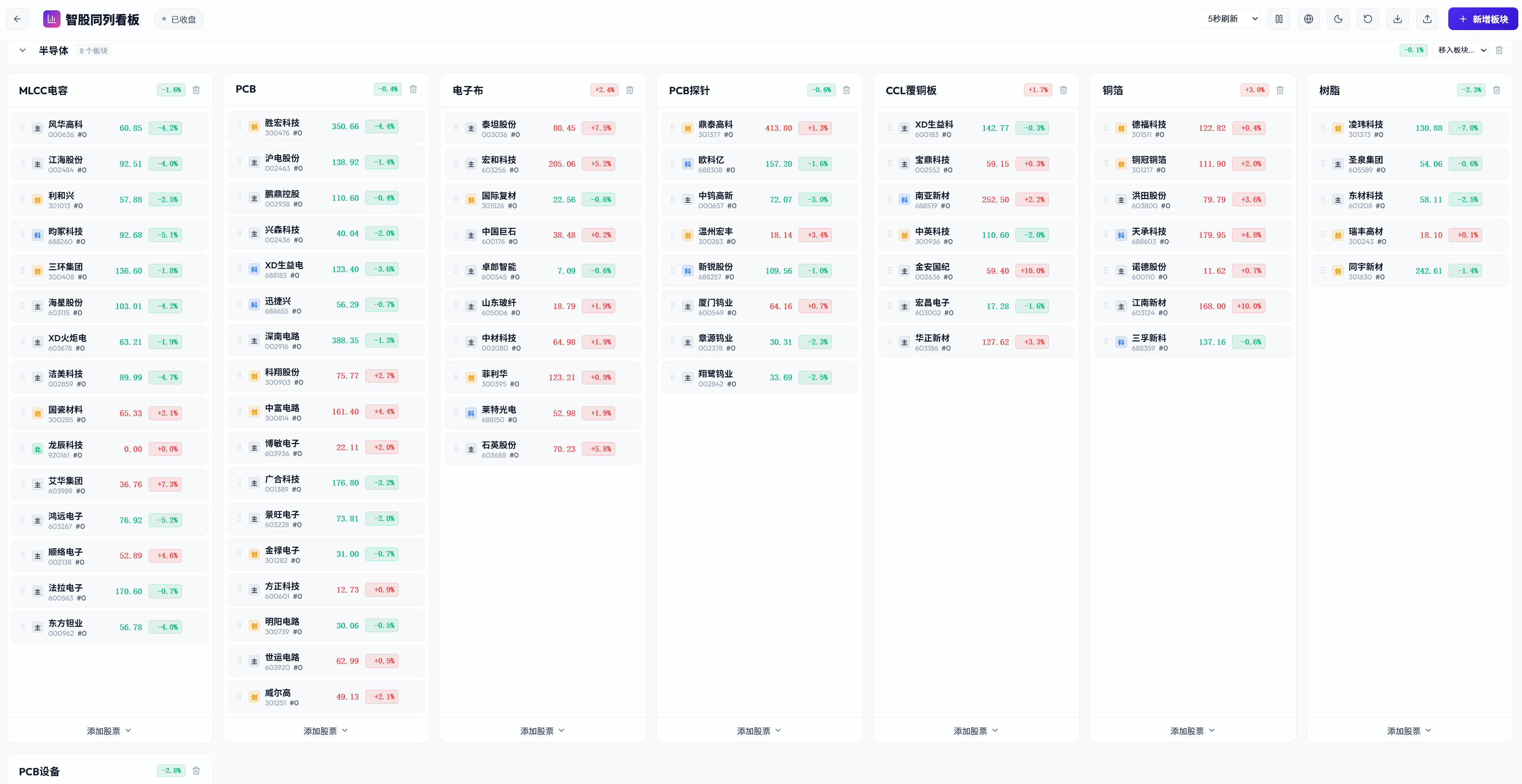Open 添加股票 dropdown under PCB

click(326, 731)
